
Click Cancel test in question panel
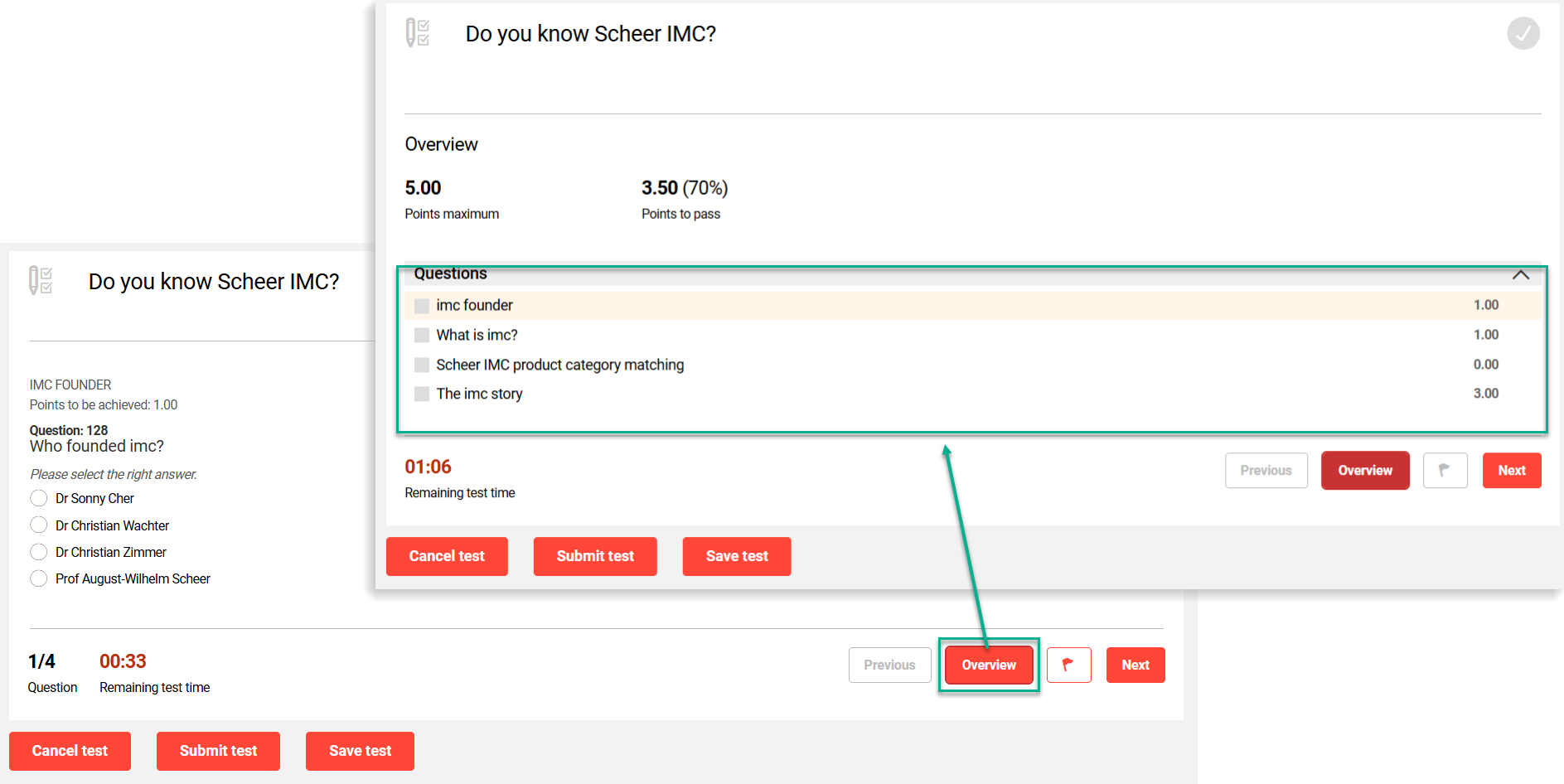(x=70, y=751)
